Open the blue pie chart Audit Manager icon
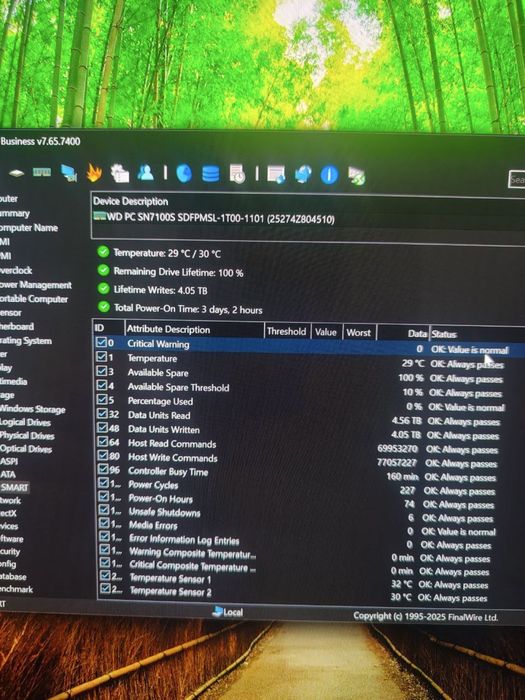This screenshot has width=525, height=700. tap(184, 173)
